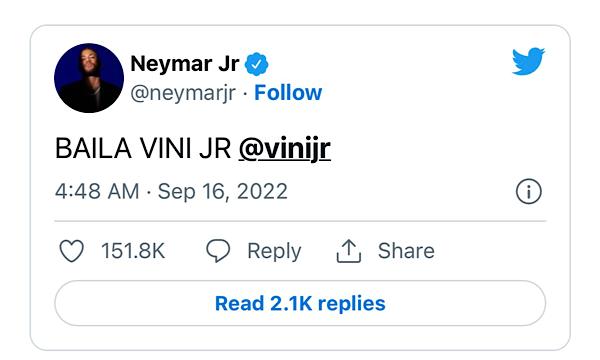Image resolution: width=600 pixels, height=360 pixels.
Task: Open Read 2.1K replies button
Action: coord(300,303)
